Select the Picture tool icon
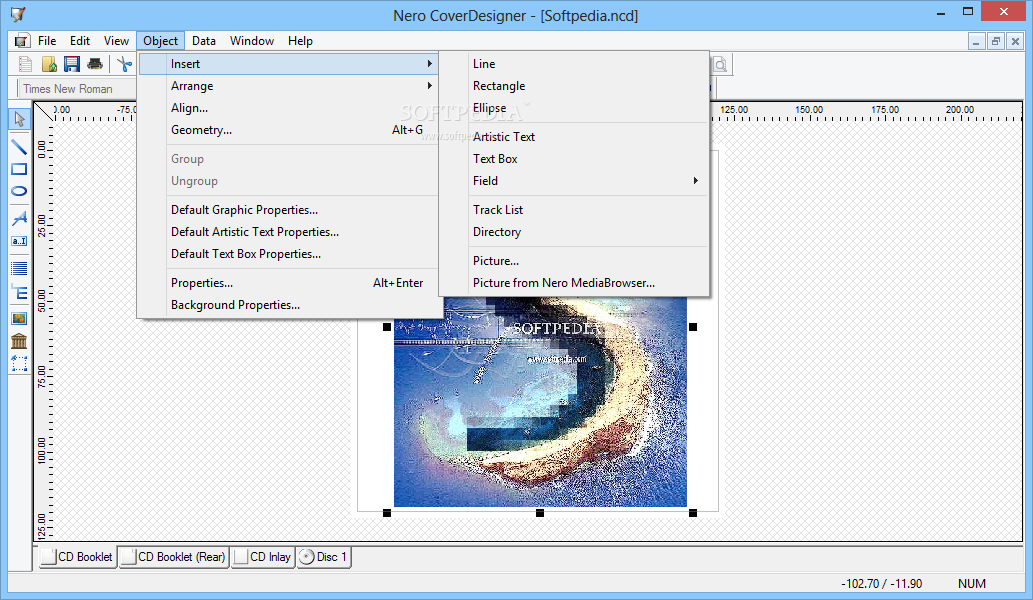This screenshot has height=600, width=1033. point(19,318)
